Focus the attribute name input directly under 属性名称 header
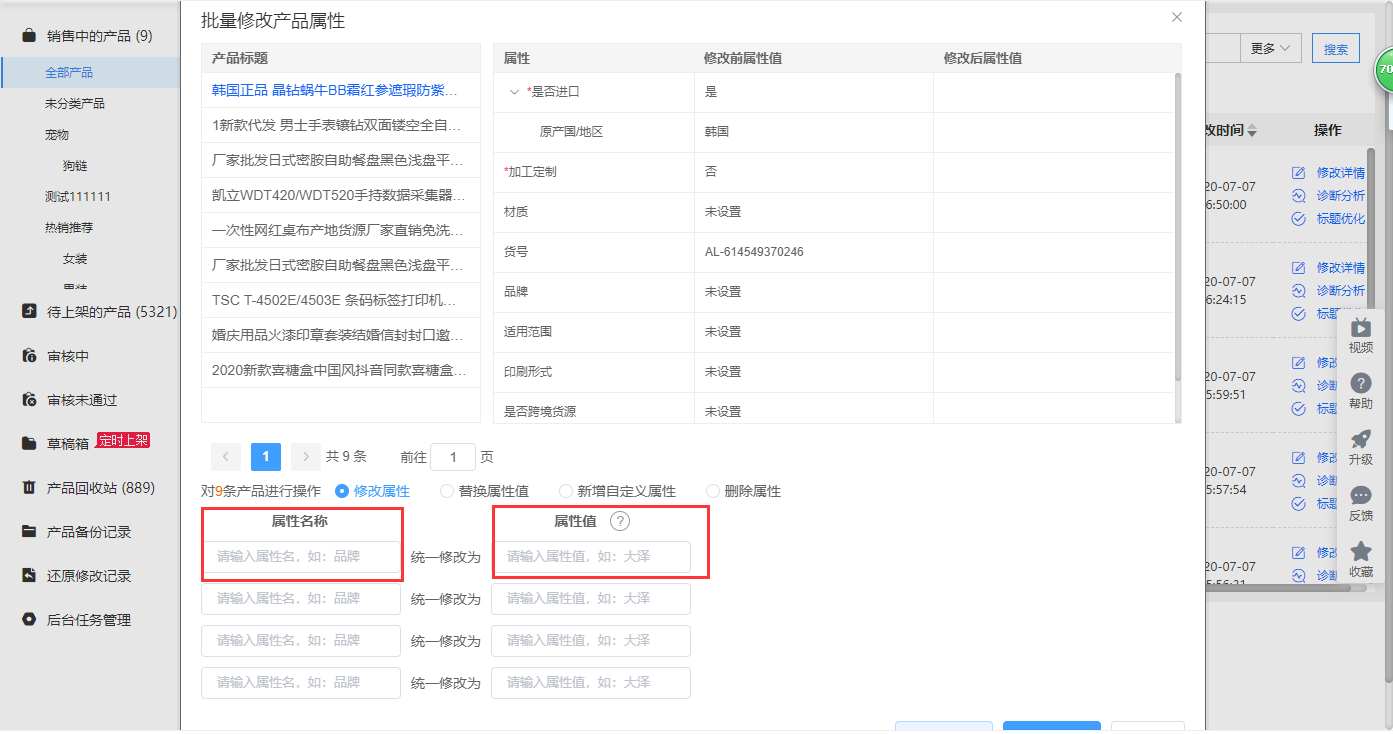Screen dimensions: 1393x734 click(301, 557)
